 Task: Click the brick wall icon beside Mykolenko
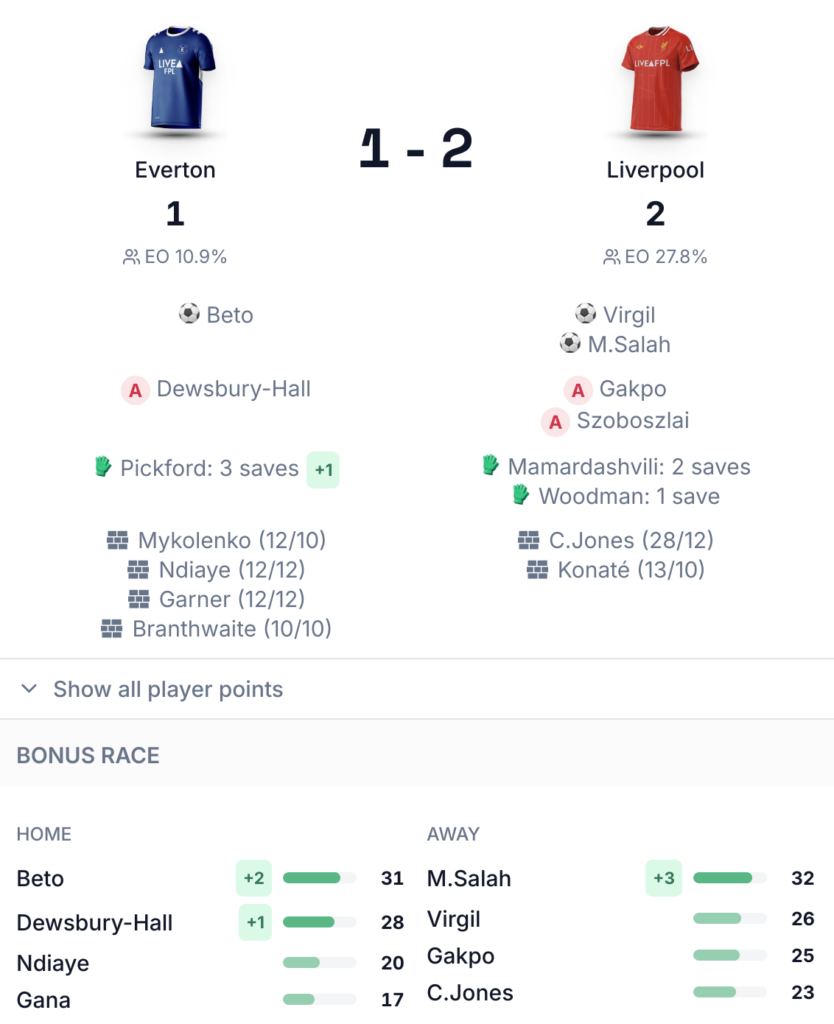pos(118,541)
